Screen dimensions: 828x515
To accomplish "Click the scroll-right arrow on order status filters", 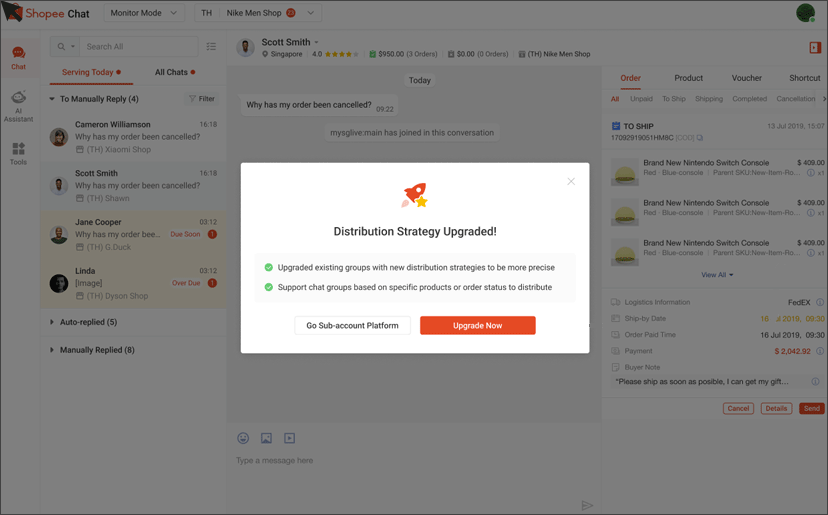I will 824,99.
